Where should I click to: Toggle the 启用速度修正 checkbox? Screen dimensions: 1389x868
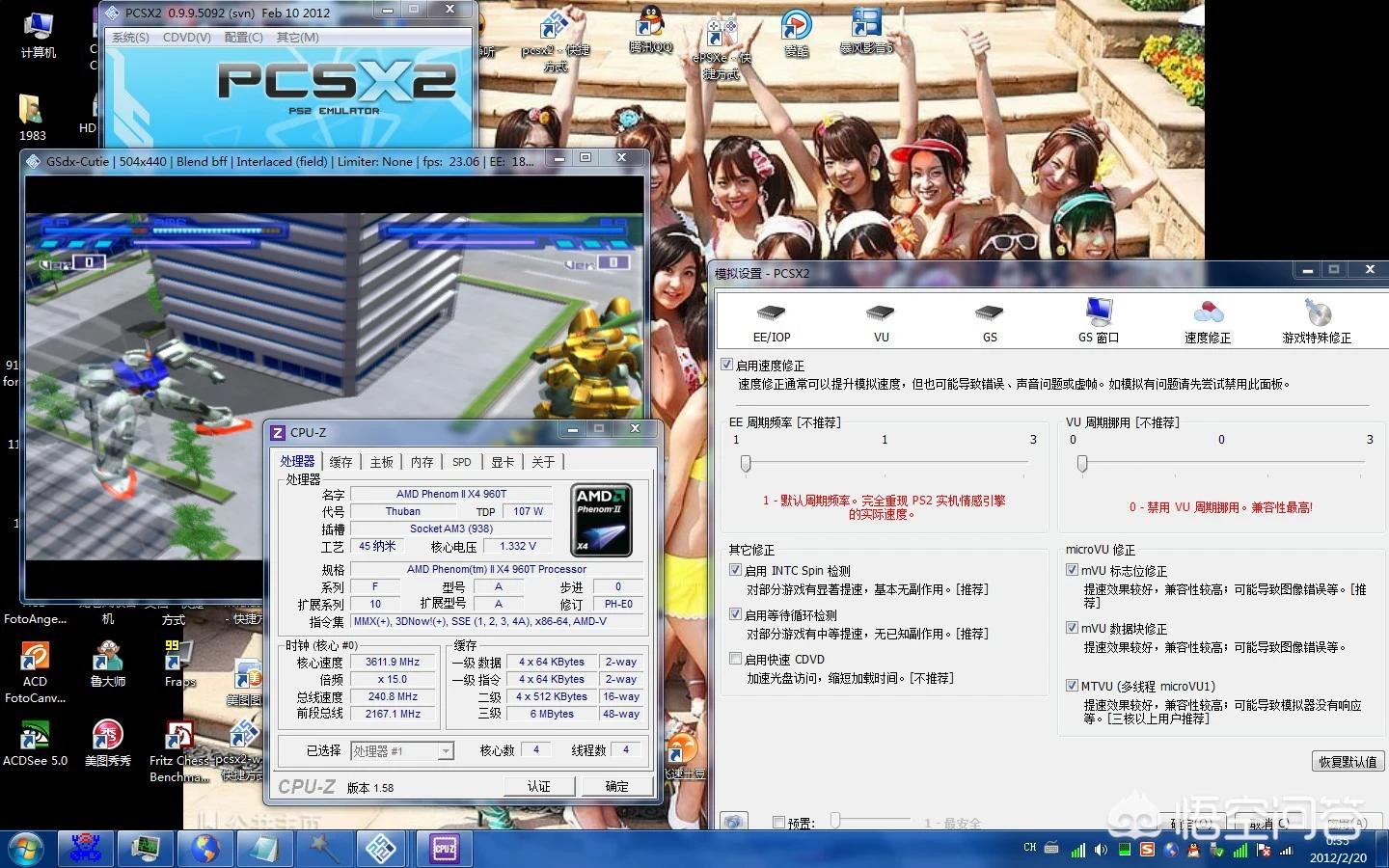727,365
